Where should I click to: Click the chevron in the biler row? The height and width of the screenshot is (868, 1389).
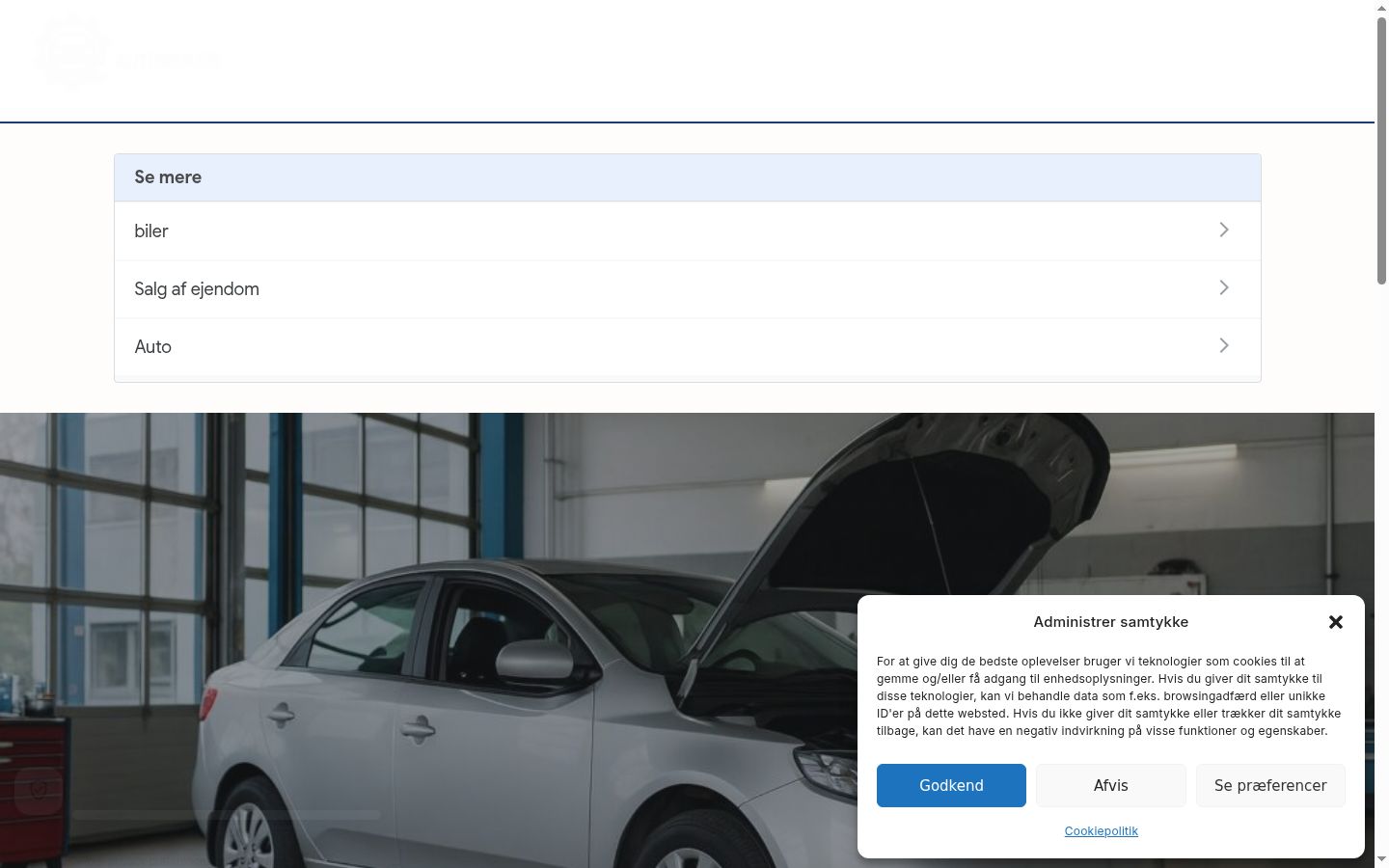pyautogui.click(x=1224, y=230)
